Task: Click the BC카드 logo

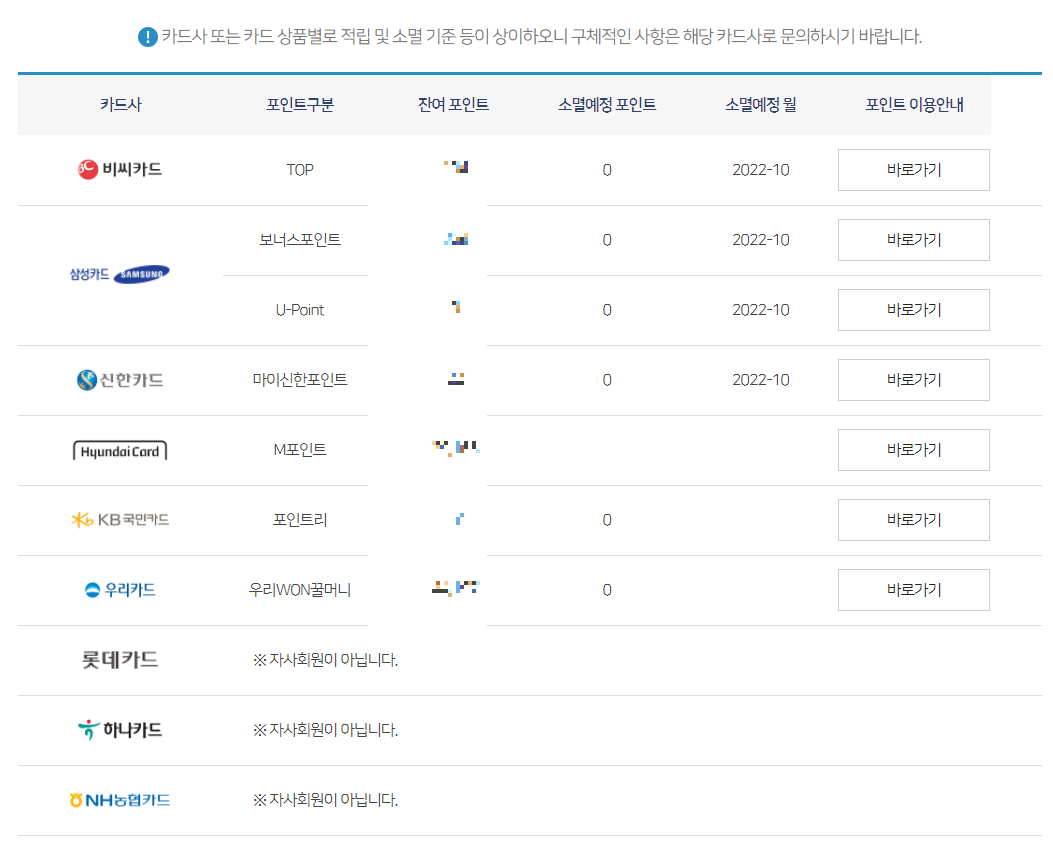Action: pos(120,169)
